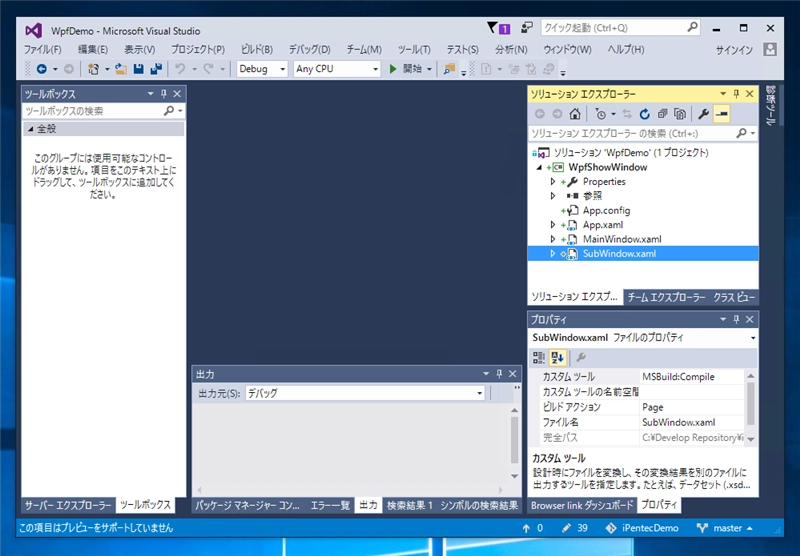This screenshot has height=556, width=800.
Task: Click the account avatar icon next to サインイン
Action: coord(770,49)
